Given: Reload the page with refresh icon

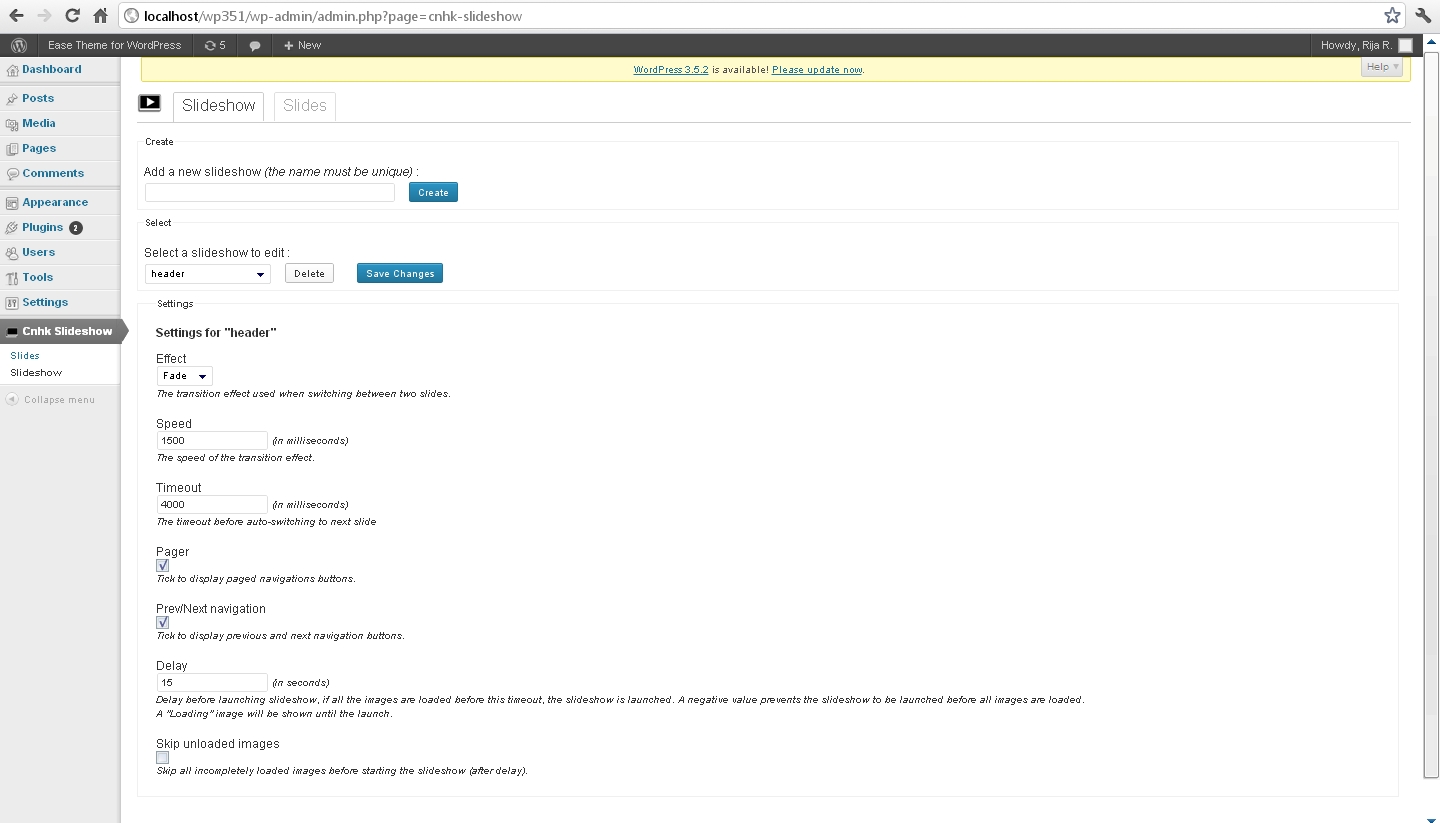Looking at the screenshot, I should [x=72, y=15].
